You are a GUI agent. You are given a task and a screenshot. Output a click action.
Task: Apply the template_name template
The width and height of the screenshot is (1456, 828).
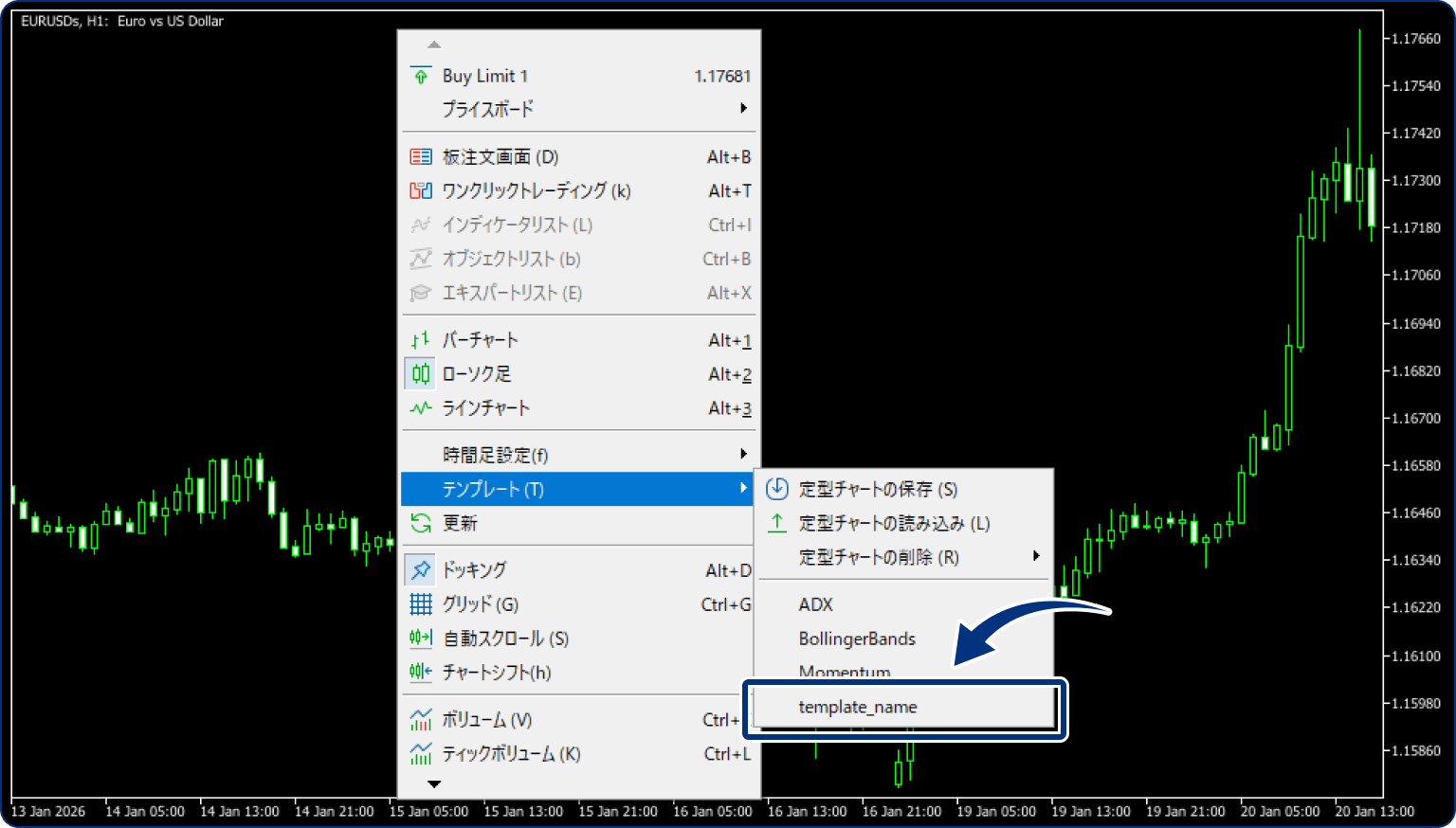tap(858, 707)
